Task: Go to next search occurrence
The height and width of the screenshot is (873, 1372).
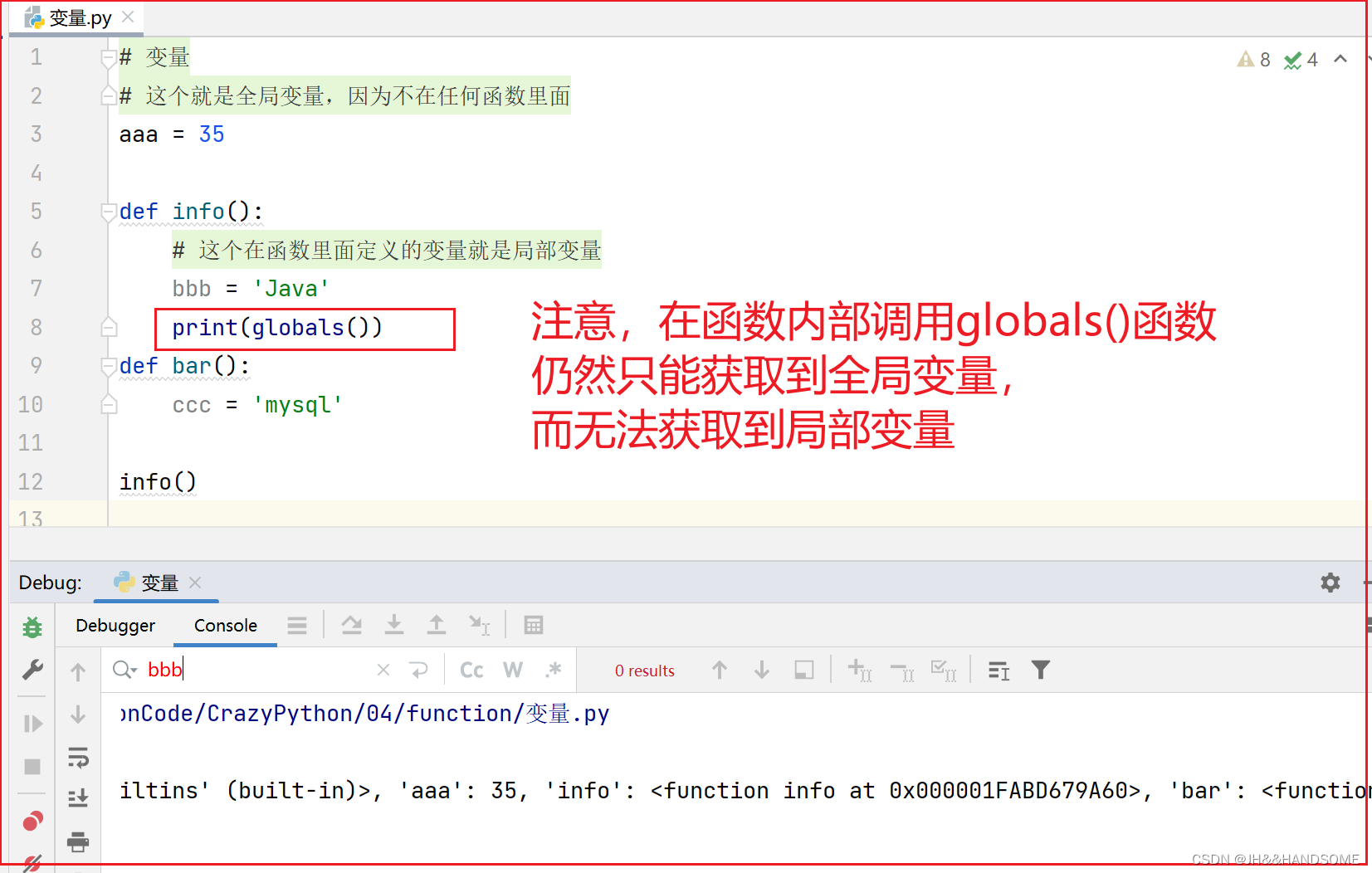Action: (762, 670)
